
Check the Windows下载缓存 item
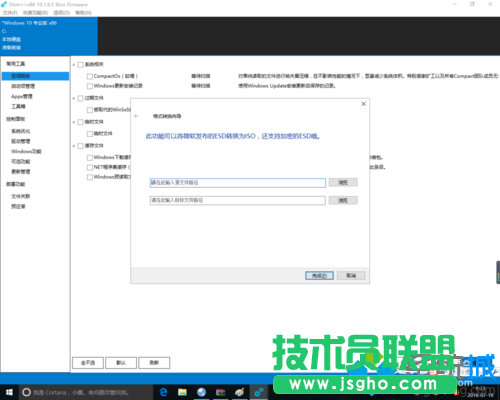tap(90, 157)
